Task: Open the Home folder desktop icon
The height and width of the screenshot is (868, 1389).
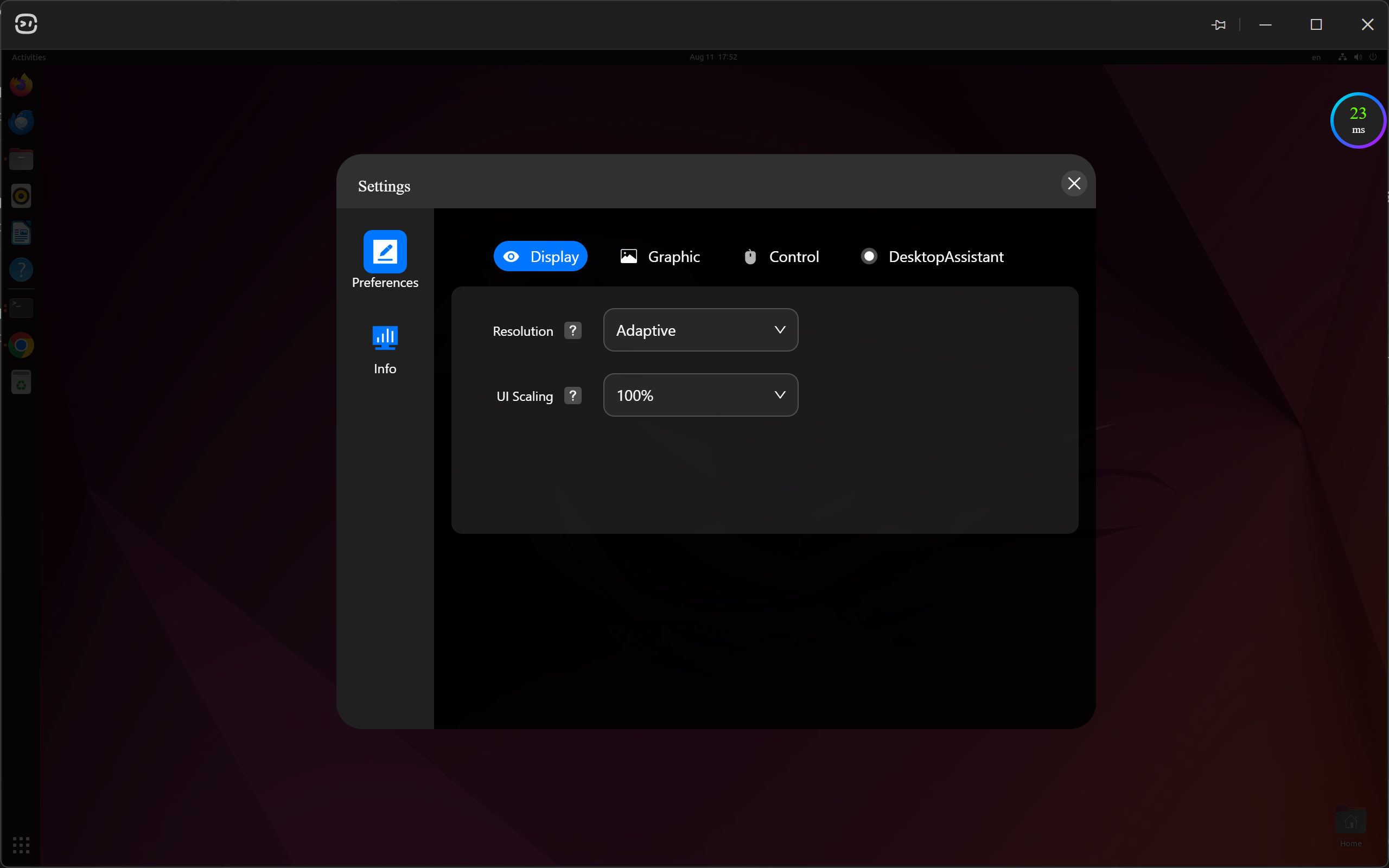Action: (x=1350, y=827)
